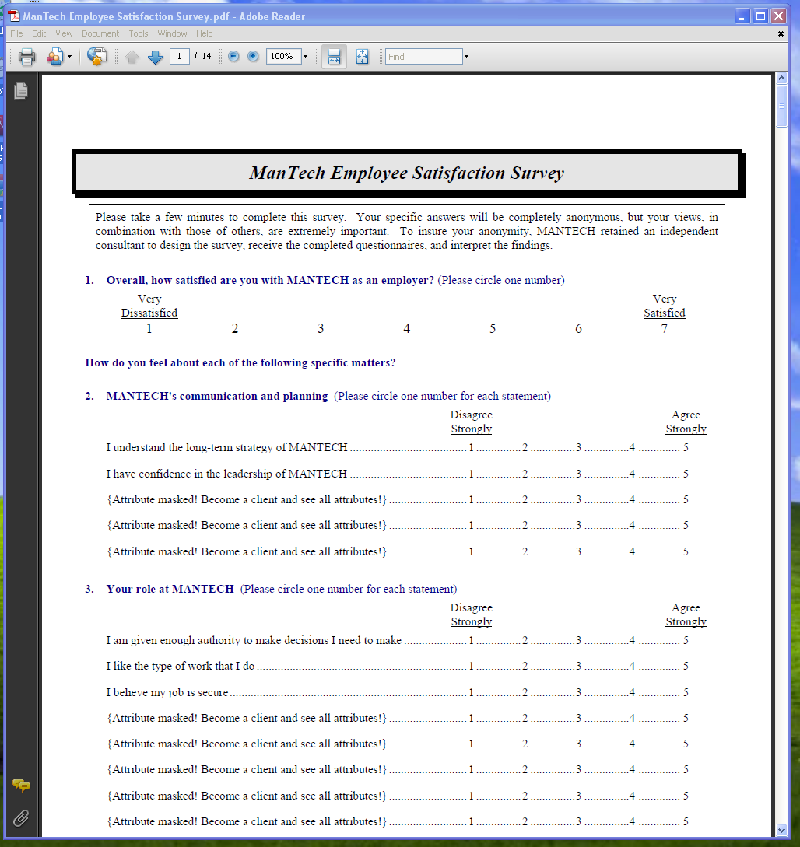Click the Print icon in the toolbar
The image size is (800, 847).
tap(27, 57)
